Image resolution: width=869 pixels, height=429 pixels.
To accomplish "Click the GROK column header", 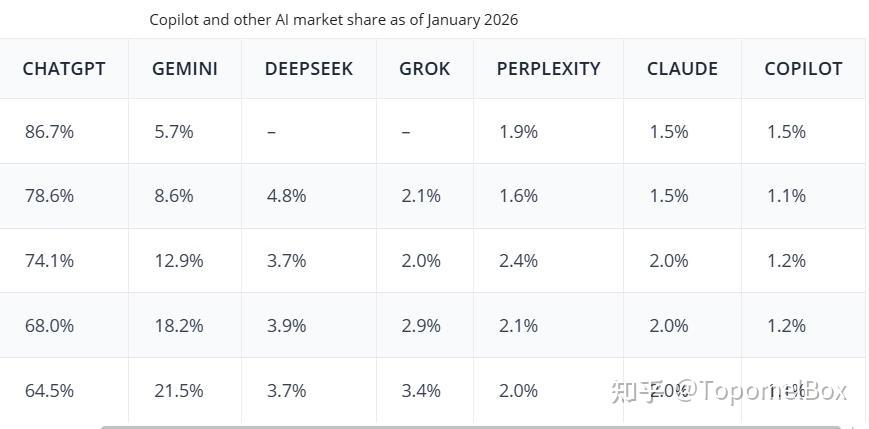I will tap(425, 69).
